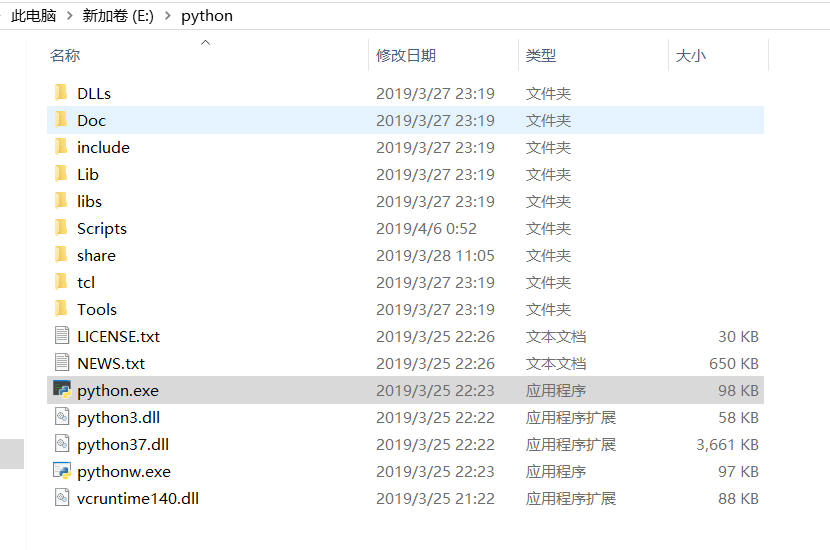Click the Tools folder icon
This screenshot has height=550, width=830.
[x=62, y=309]
